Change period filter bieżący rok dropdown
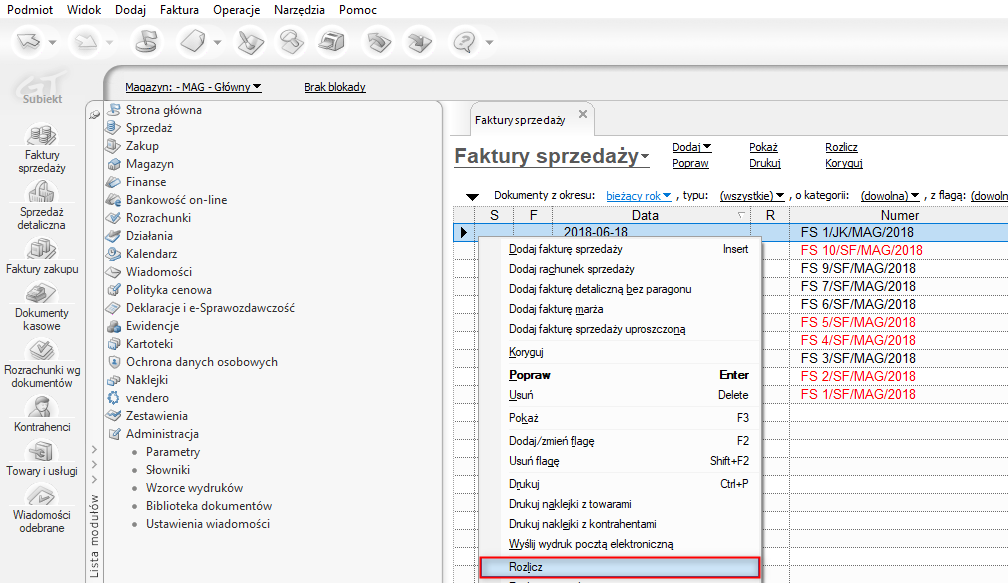The height and width of the screenshot is (583, 1008). click(638, 195)
